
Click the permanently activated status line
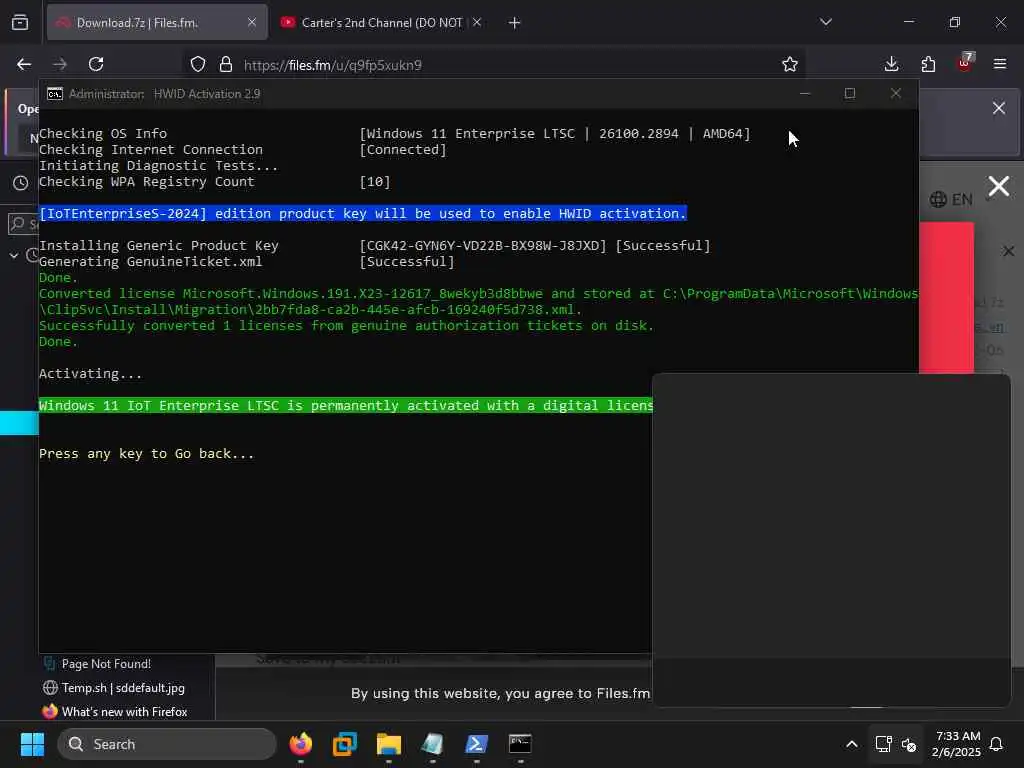pos(345,406)
